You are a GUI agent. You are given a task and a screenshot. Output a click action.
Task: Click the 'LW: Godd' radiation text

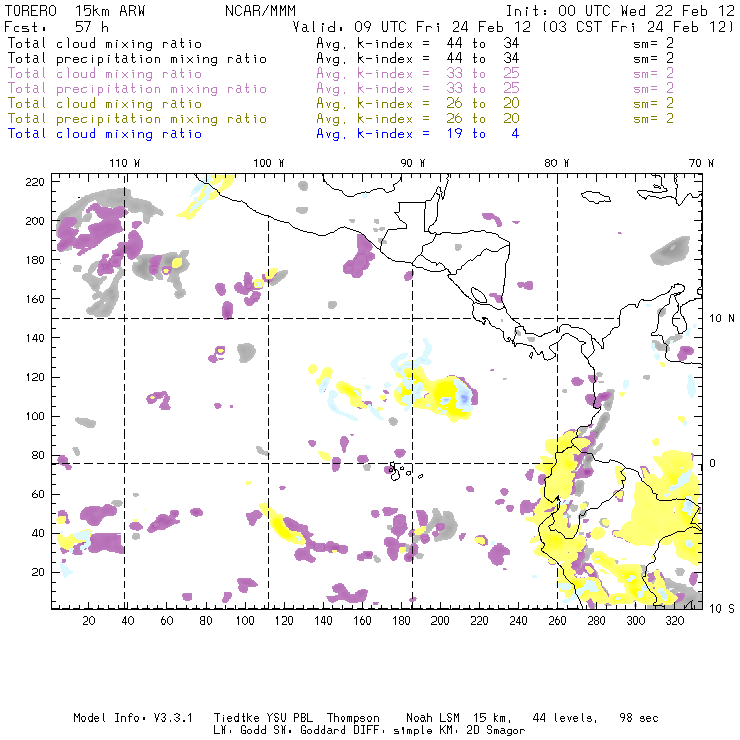click(240, 731)
